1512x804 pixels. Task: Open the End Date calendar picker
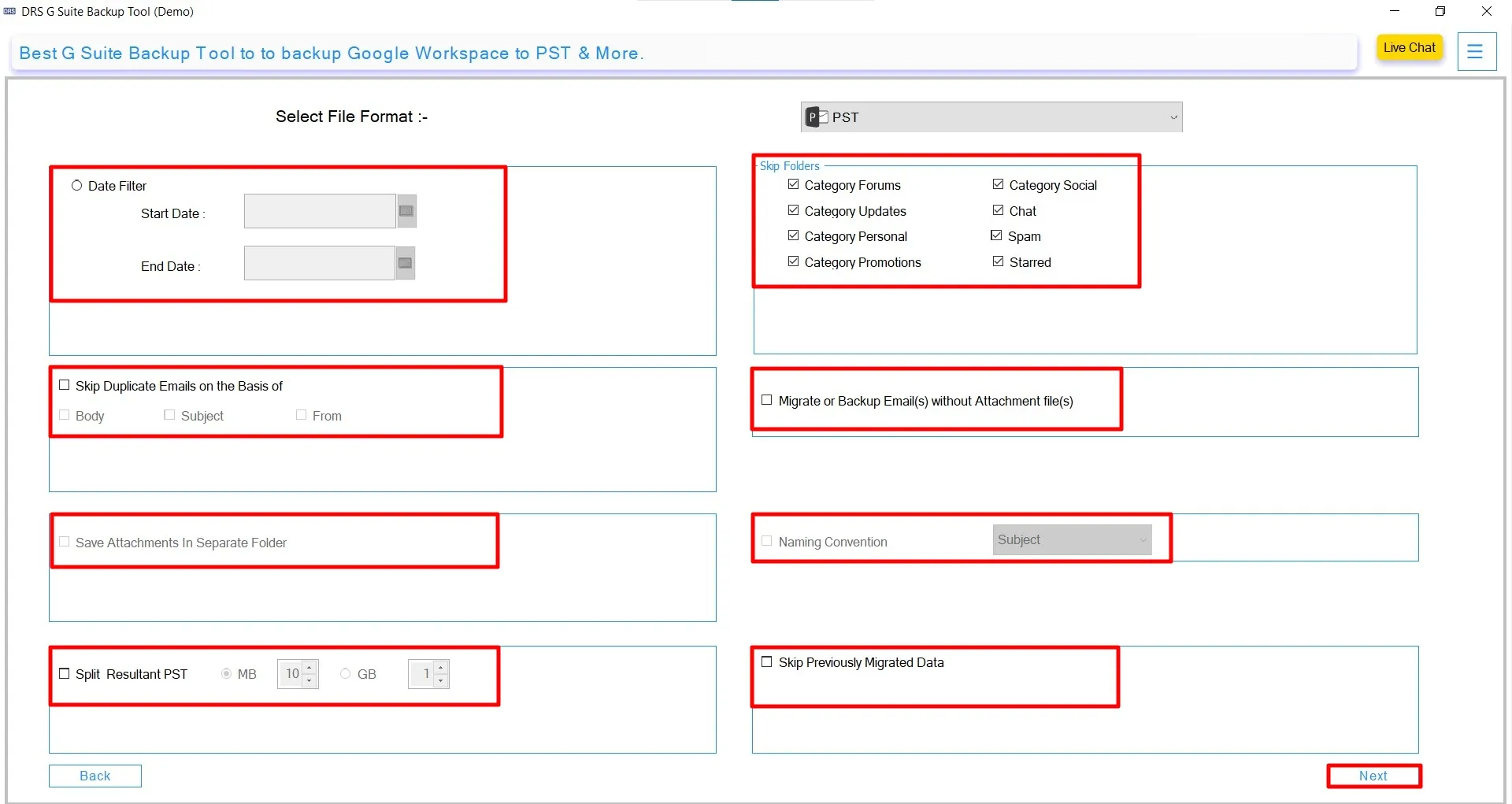tap(406, 263)
